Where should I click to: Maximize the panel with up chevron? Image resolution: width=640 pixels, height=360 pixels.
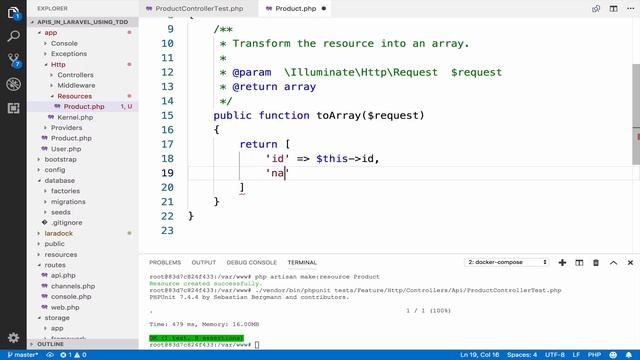click(x=613, y=262)
